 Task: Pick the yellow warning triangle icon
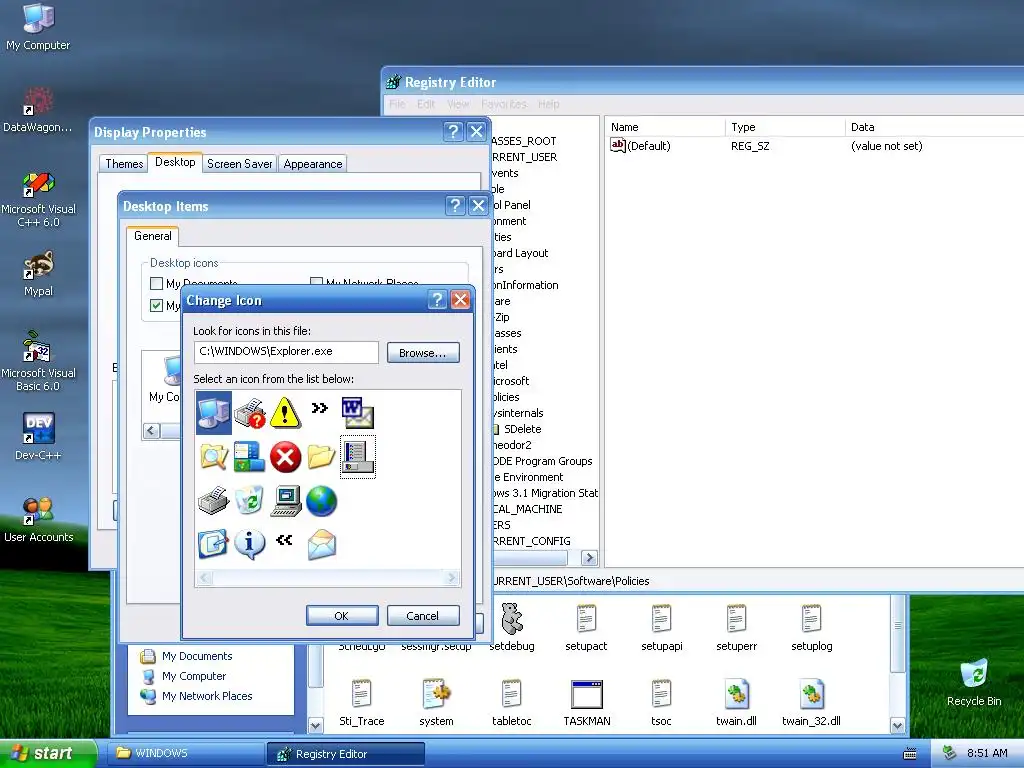pyautogui.click(x=285, y=413)
